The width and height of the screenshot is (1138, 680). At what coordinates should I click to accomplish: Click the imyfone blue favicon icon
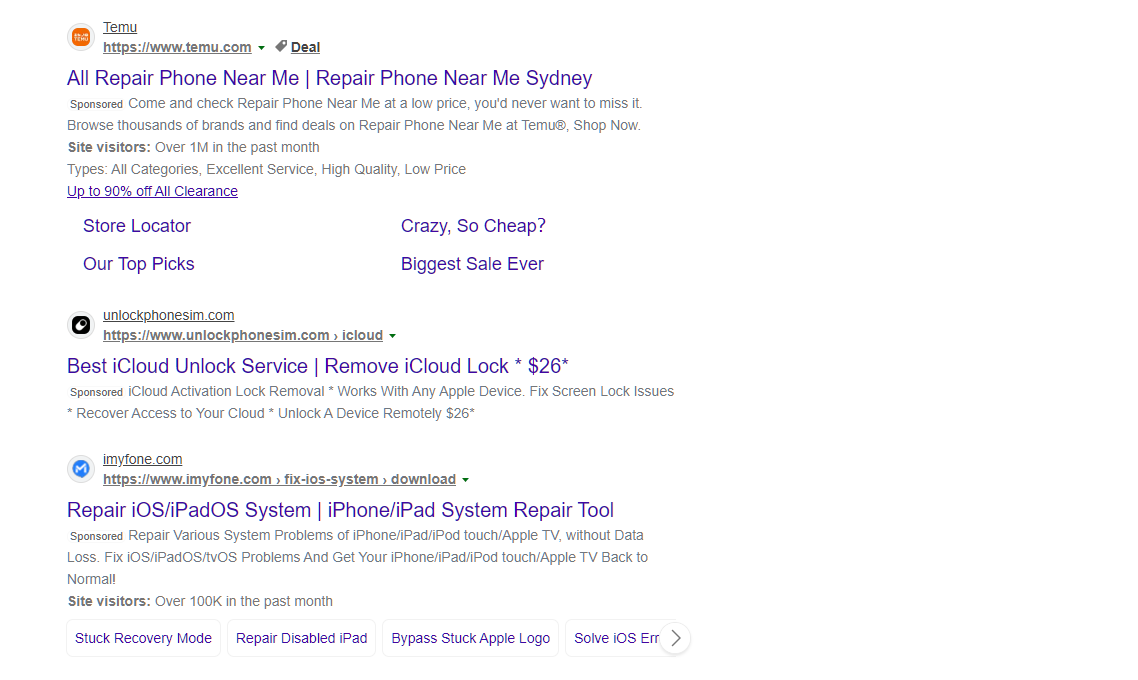(81, 469)
